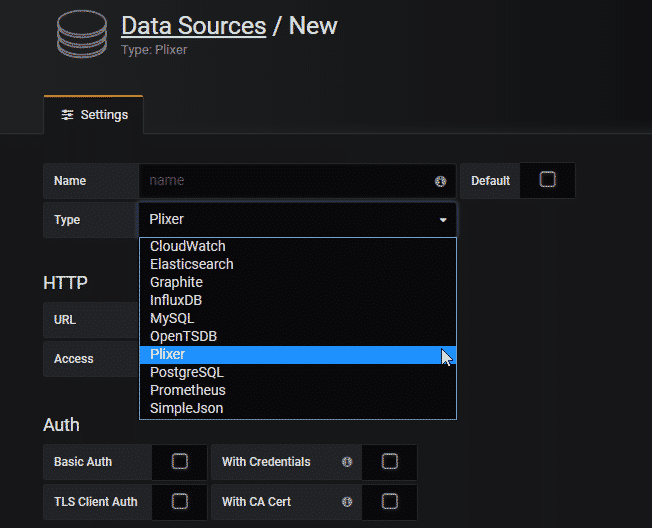The width and height of the screenshot is (652, 528).
Task: Select CloudWatch from the type list
Action: click(298, 246)
